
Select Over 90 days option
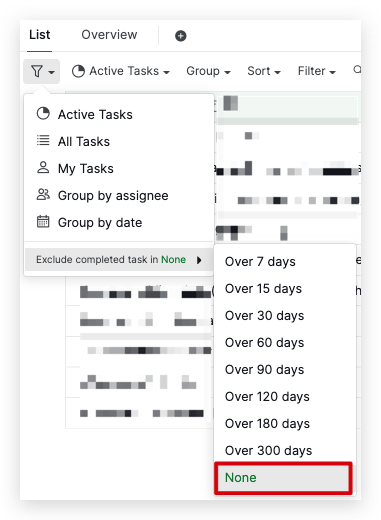(285, 370)
